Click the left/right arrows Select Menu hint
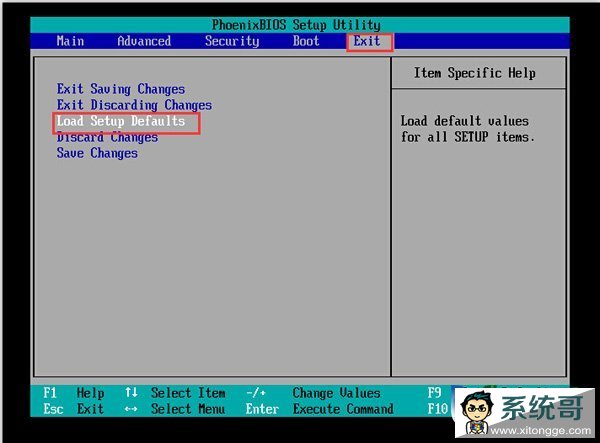Viewport: 600px width, 443px height. (x=175, y=409)
